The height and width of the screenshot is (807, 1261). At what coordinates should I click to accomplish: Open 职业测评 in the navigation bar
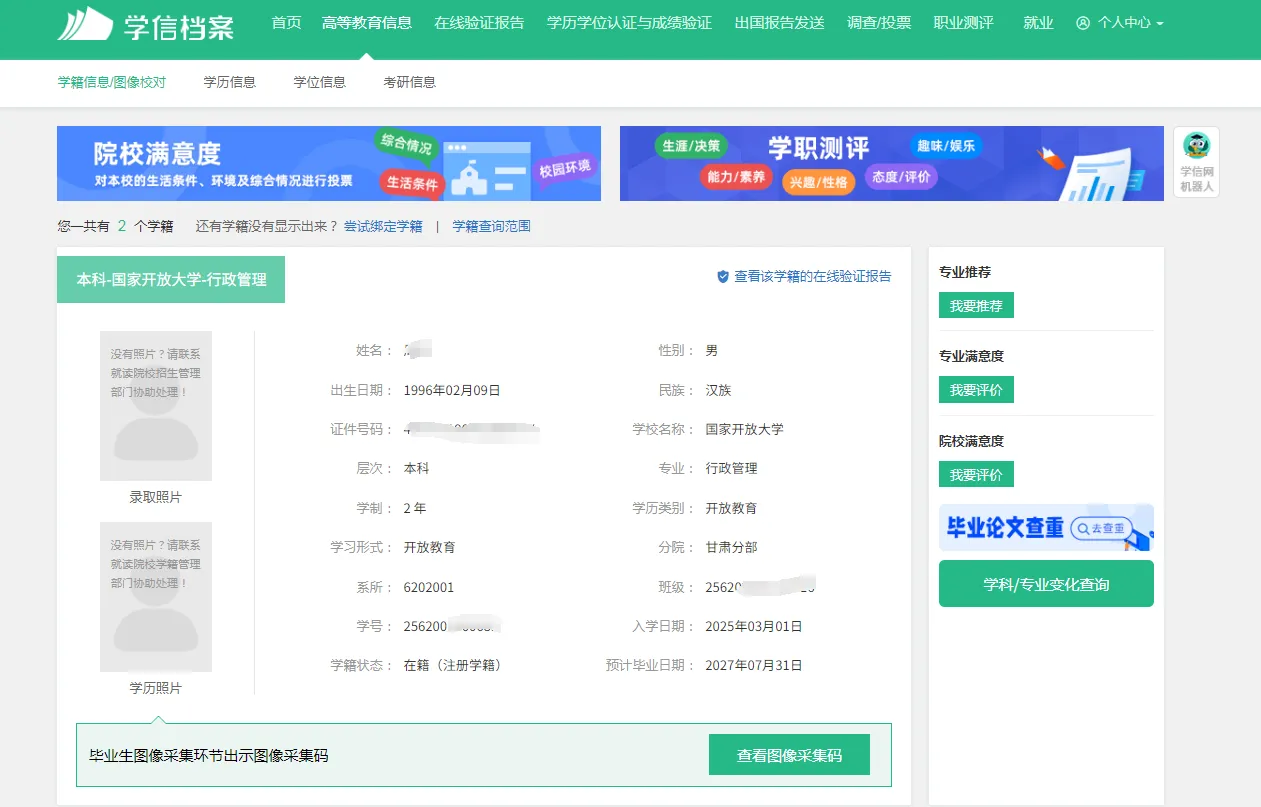(963, 22)
